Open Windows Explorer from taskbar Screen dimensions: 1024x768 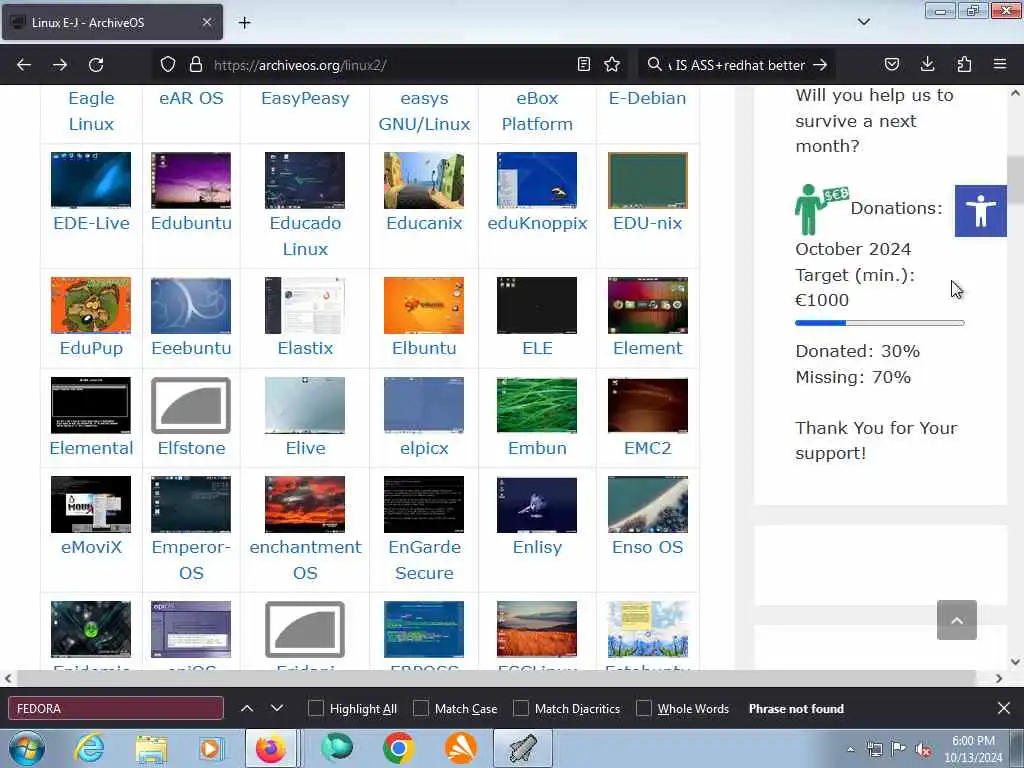click(151, 749)
